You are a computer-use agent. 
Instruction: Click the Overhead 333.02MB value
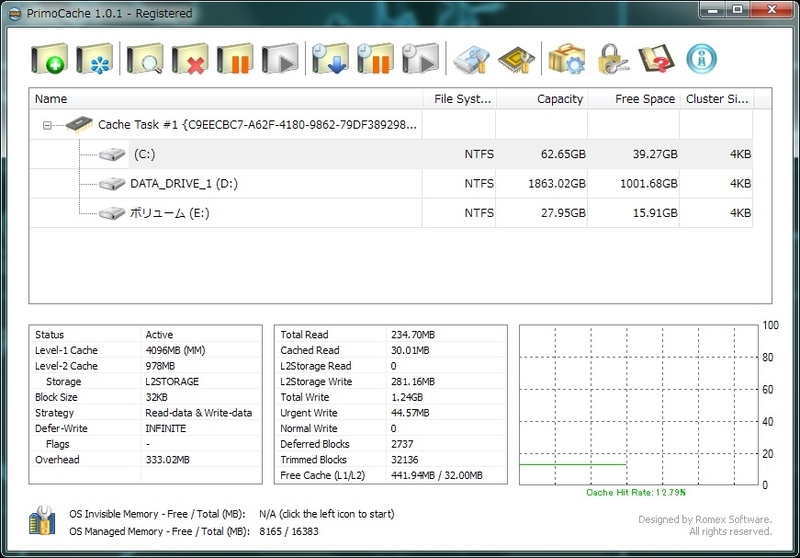point(167,460)
